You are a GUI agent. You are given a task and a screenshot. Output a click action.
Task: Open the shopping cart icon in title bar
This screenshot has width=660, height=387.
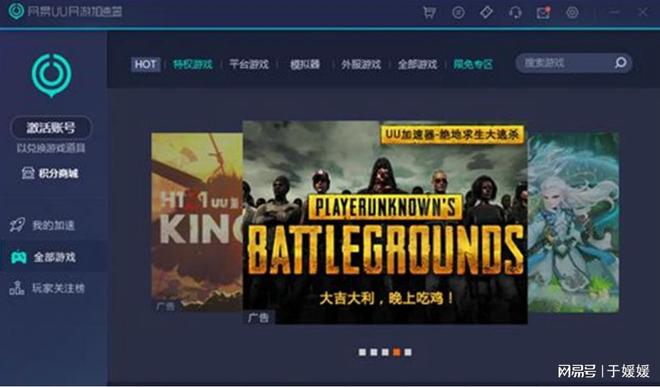tap(429, 12)
